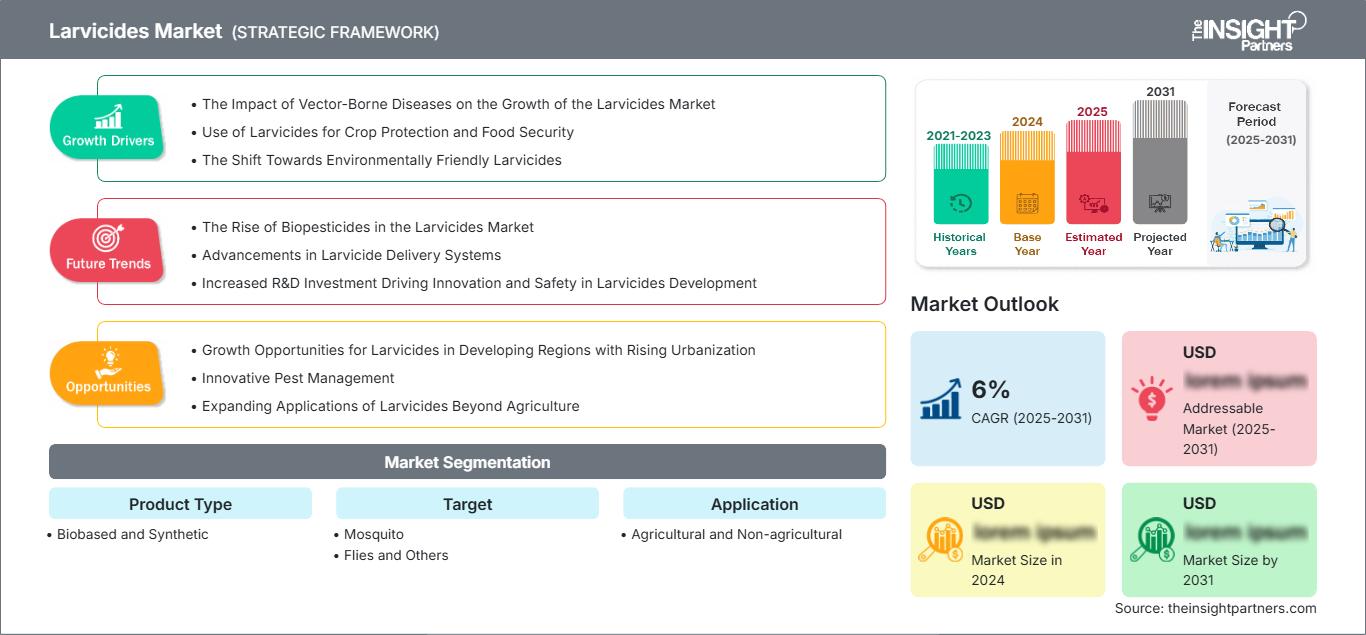Click the Market Size in 2024 icon
The height and width of the screenshot is (635, 1366).
click(x=941, y=540)
